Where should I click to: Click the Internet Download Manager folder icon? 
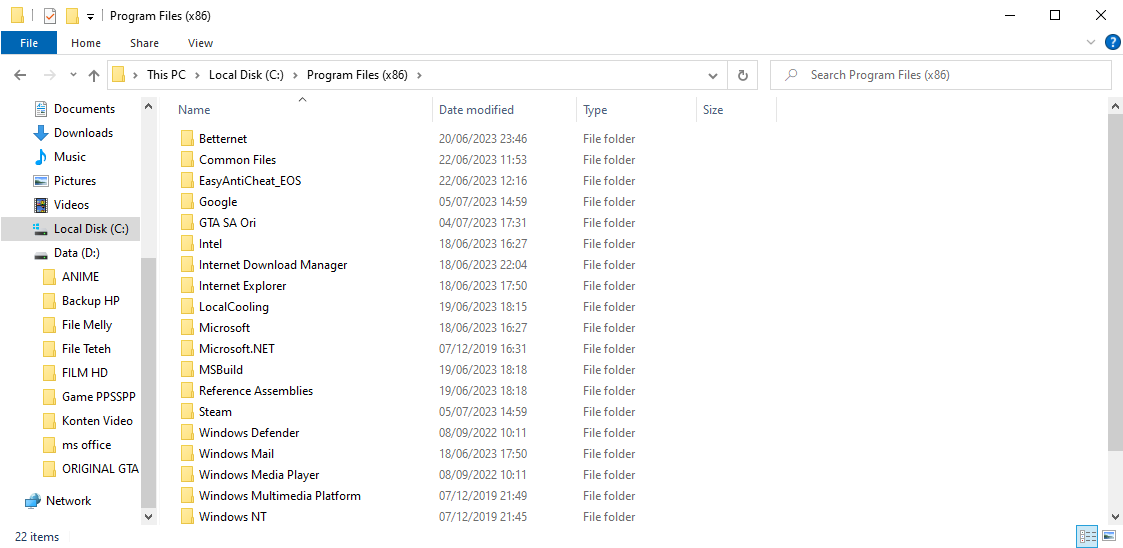[187, 264]
